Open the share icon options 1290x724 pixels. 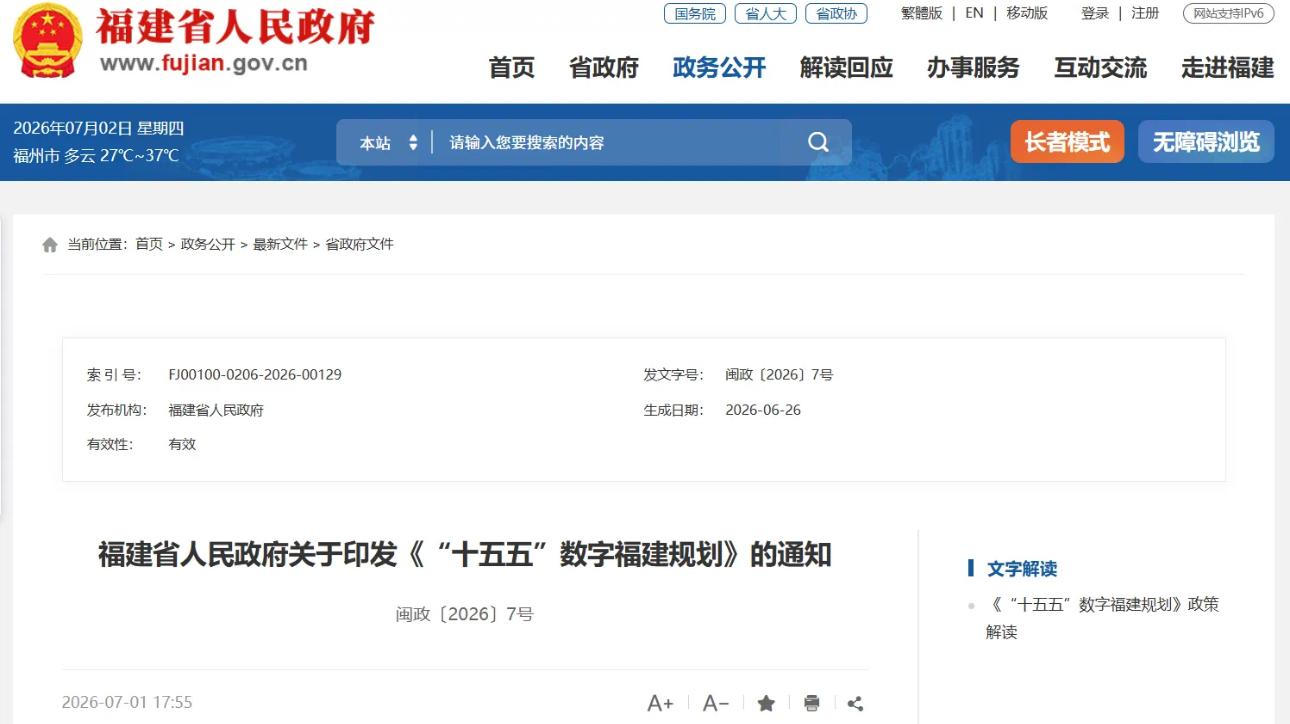pyautogui.click(x=855, y=703)
